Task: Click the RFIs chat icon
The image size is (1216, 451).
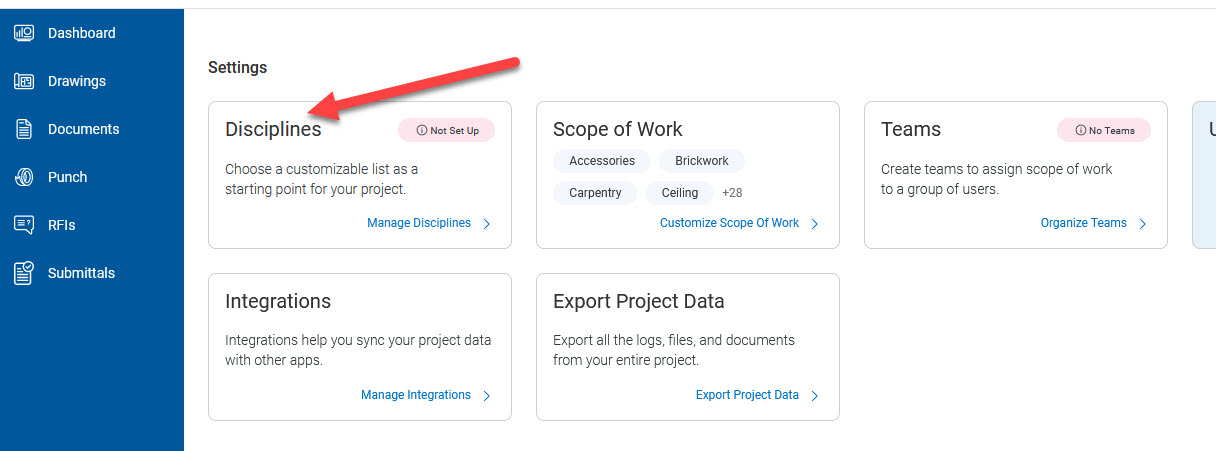Action: [x=24, y=225]
